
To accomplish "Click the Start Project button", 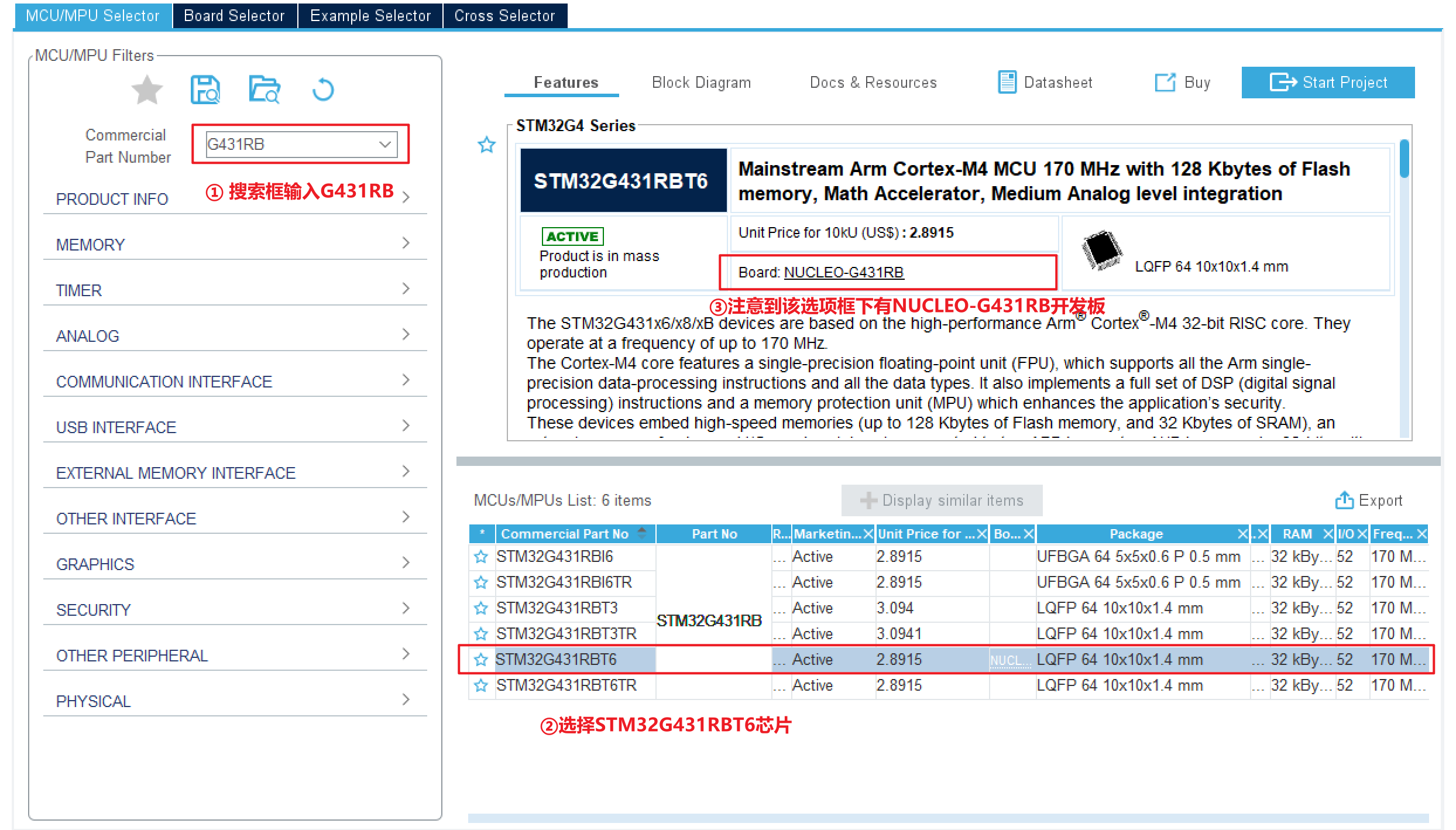I will click(1328, 83).
